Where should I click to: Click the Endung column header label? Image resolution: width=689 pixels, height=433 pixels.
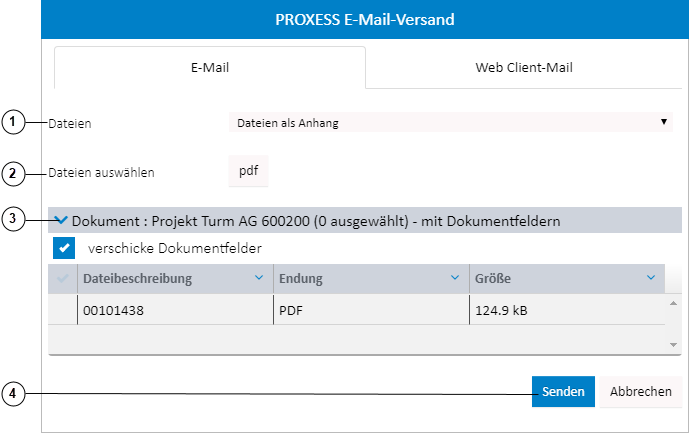pos(300,278)
